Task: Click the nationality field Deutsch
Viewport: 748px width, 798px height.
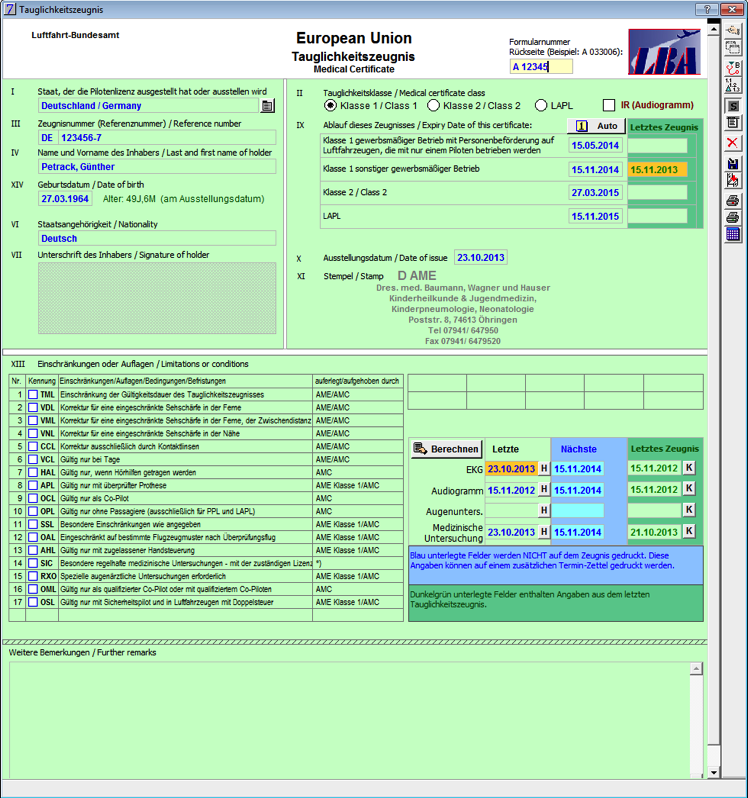Action: pyautogui.click(x=157, y=239)
